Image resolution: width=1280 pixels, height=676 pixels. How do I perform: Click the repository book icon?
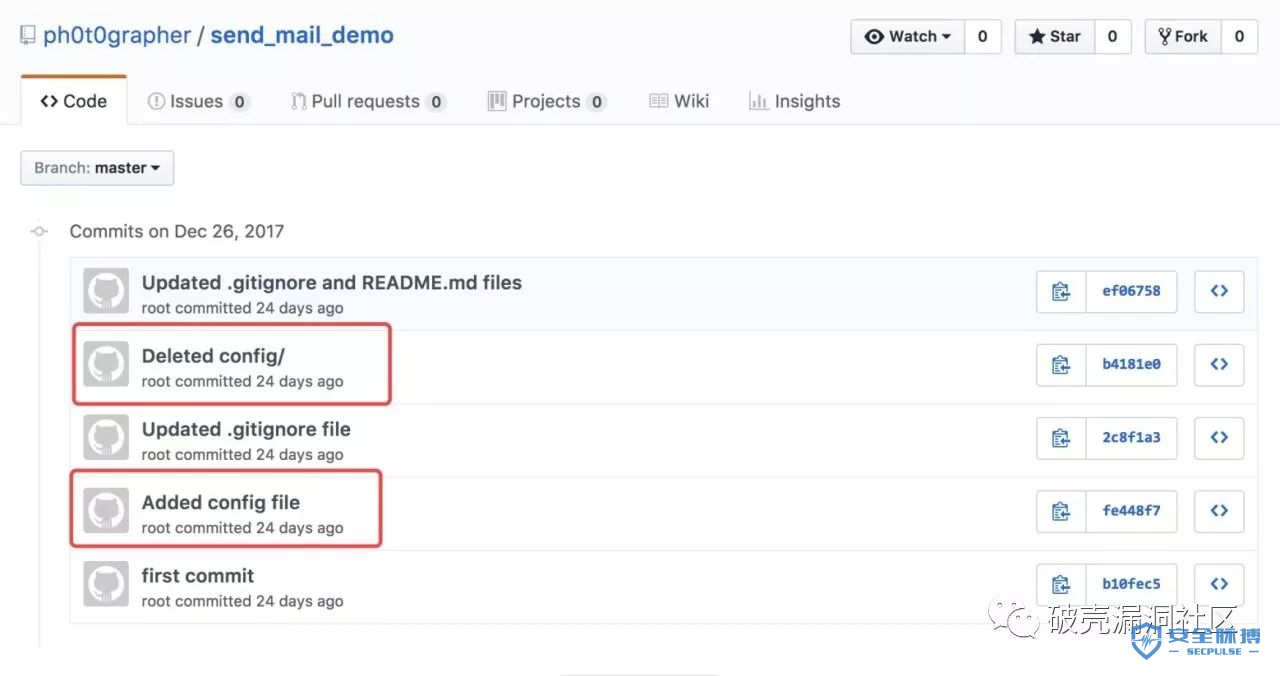tap(28, 36)
